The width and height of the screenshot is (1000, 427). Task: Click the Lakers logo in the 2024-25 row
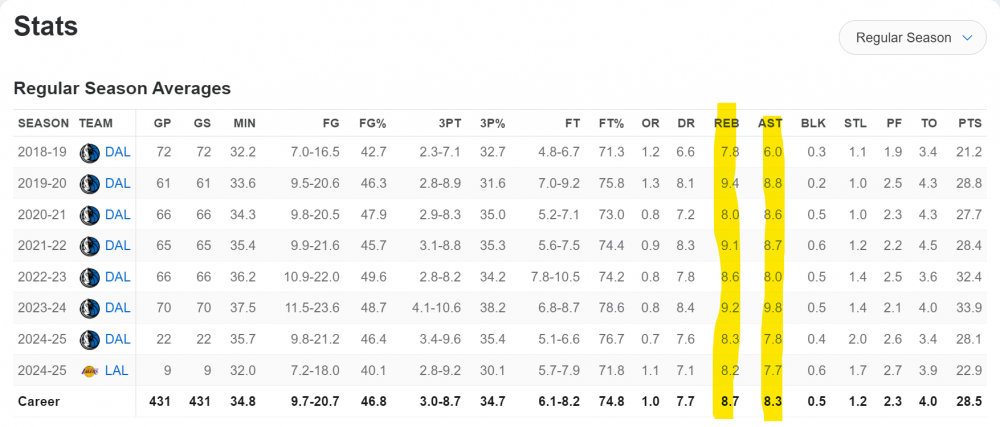[90, 369]
